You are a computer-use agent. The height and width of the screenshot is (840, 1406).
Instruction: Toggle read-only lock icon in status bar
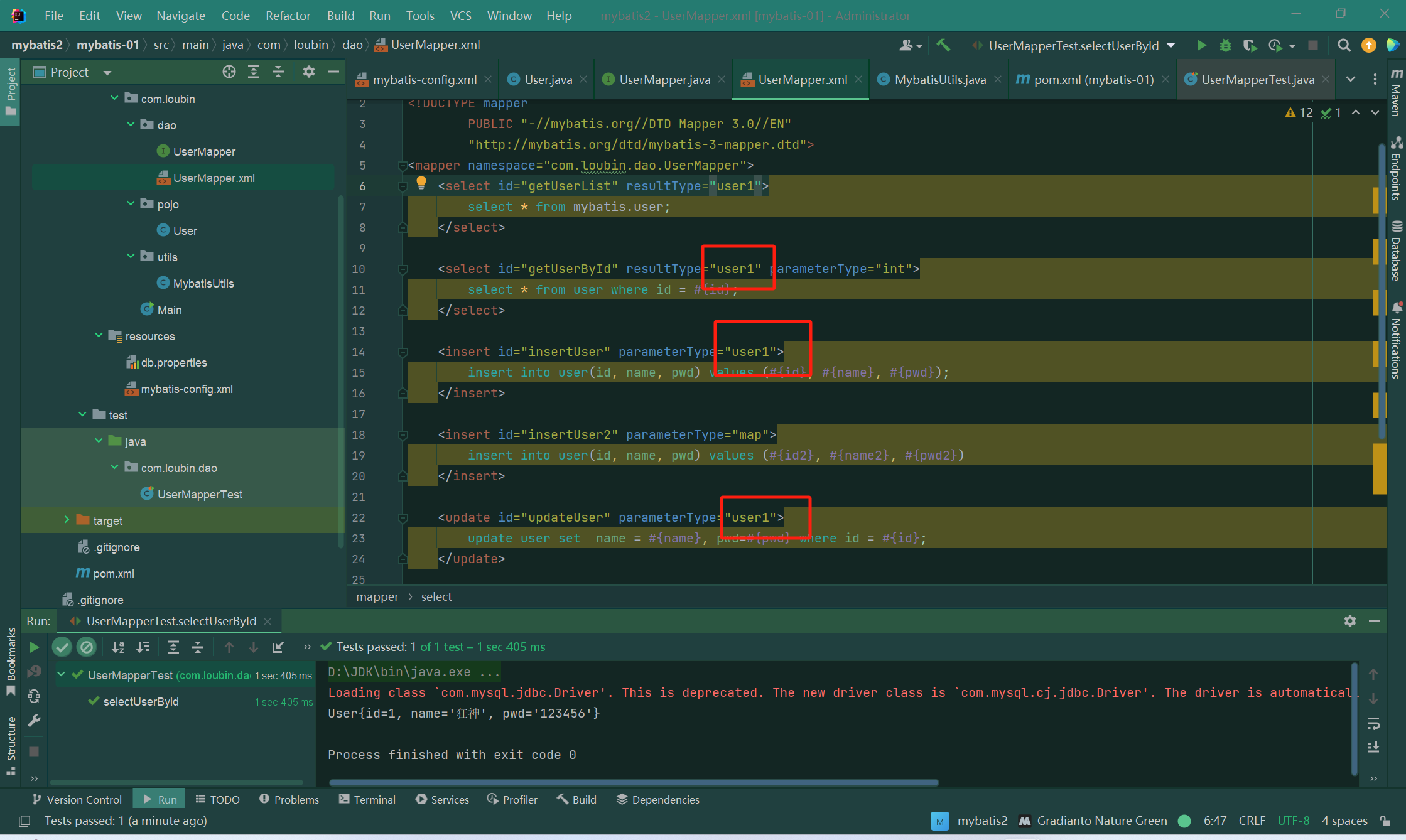(x=1385, y=821)
